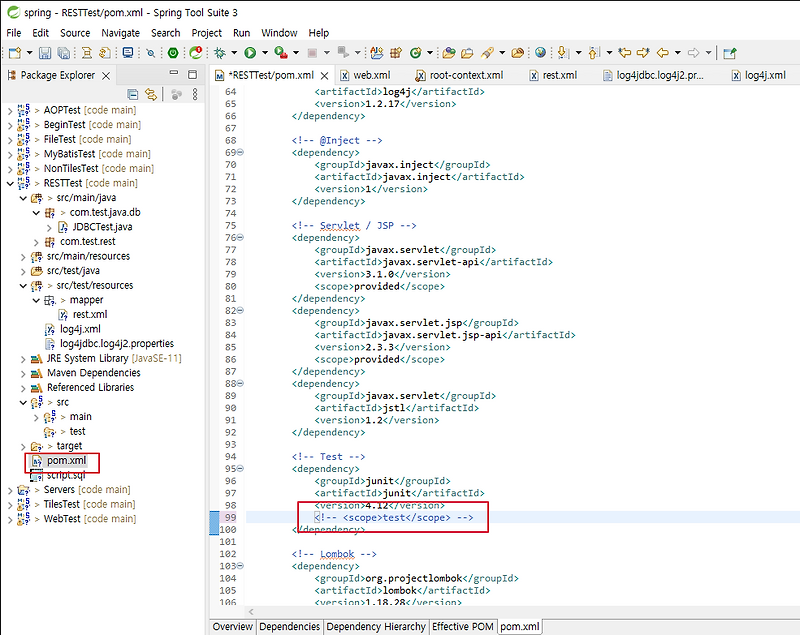The height and width of the screenshot is (635, 800).
Task: Open the Package Explorer view menu
Action: click(196, 94)
